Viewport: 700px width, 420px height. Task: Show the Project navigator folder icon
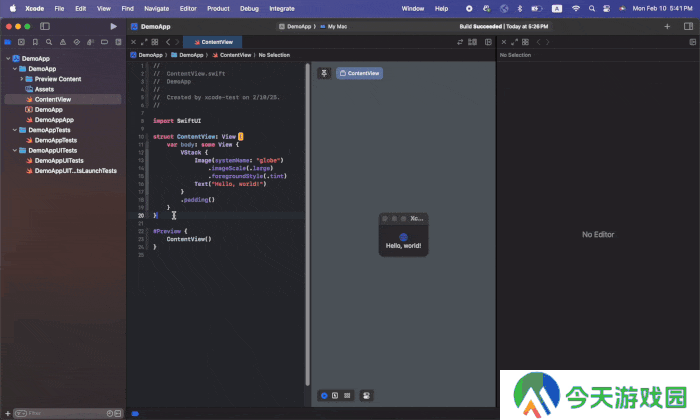[8, 42]
